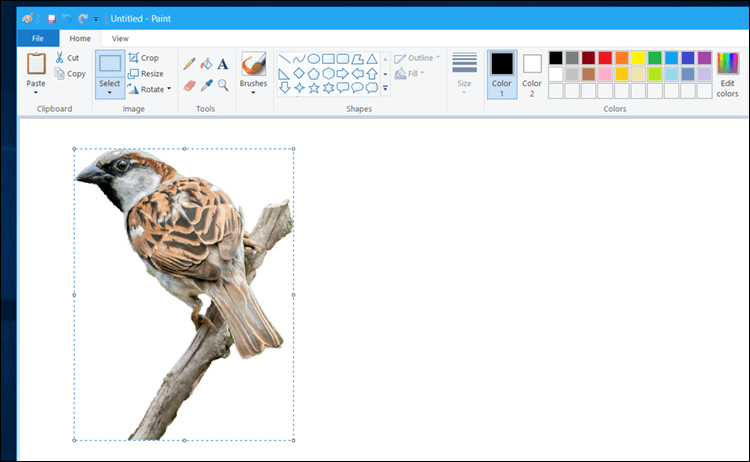Choose the Right arrow shape

[342, 74]
